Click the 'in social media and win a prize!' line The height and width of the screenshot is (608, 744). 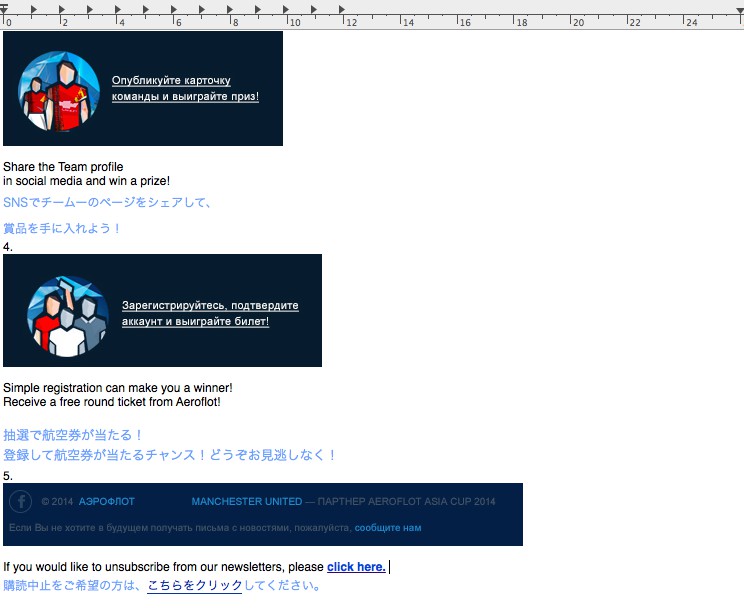tap(86, 181)
